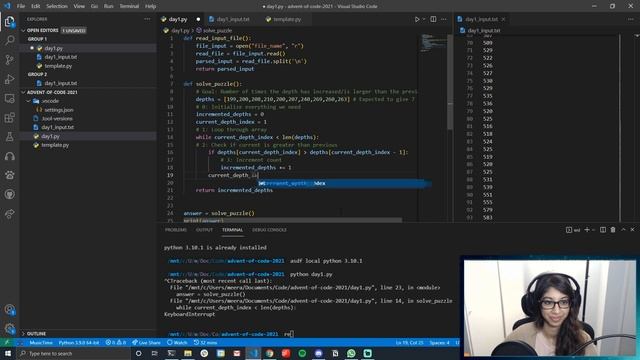The width and height of the screenshot is (640, 360).
Task: Kill the terminal with trash icon
Action: pyautogui.click(x=613, y=230)
